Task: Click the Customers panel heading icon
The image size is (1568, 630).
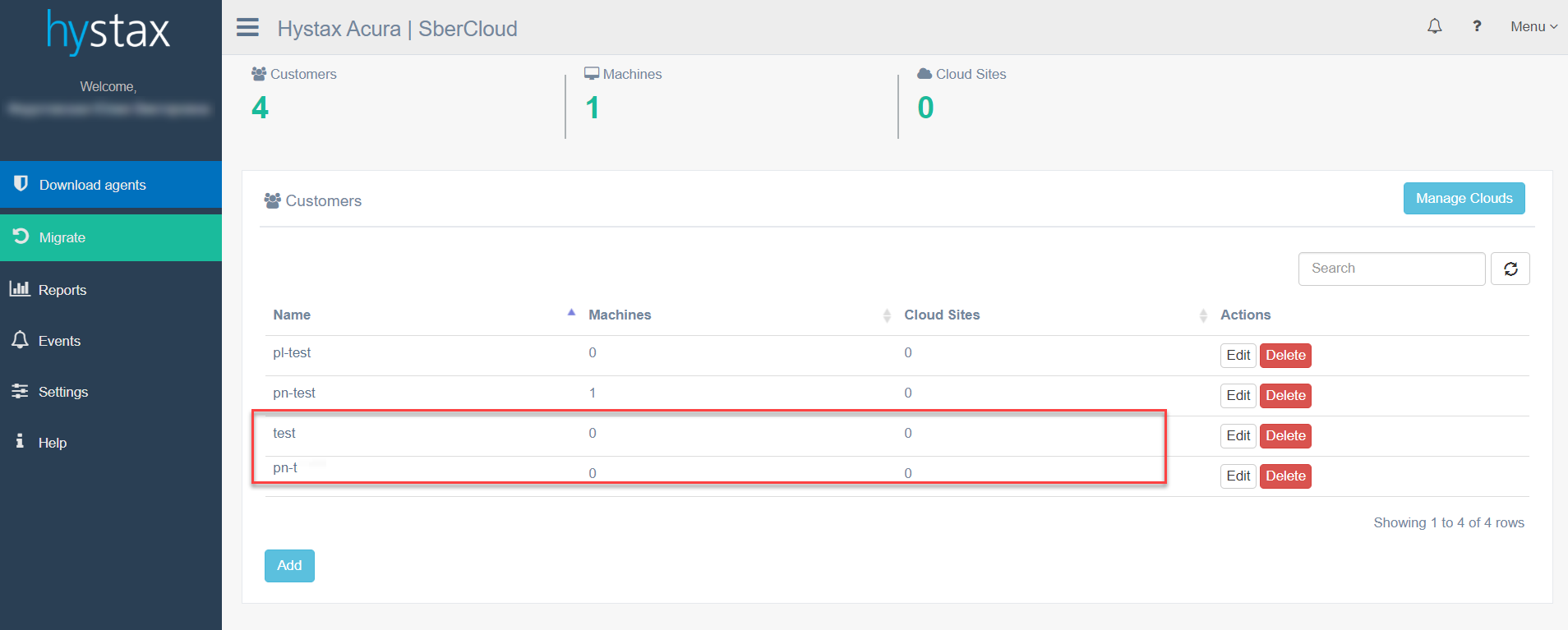Action: pyautogui.click(x=273, y=200)
